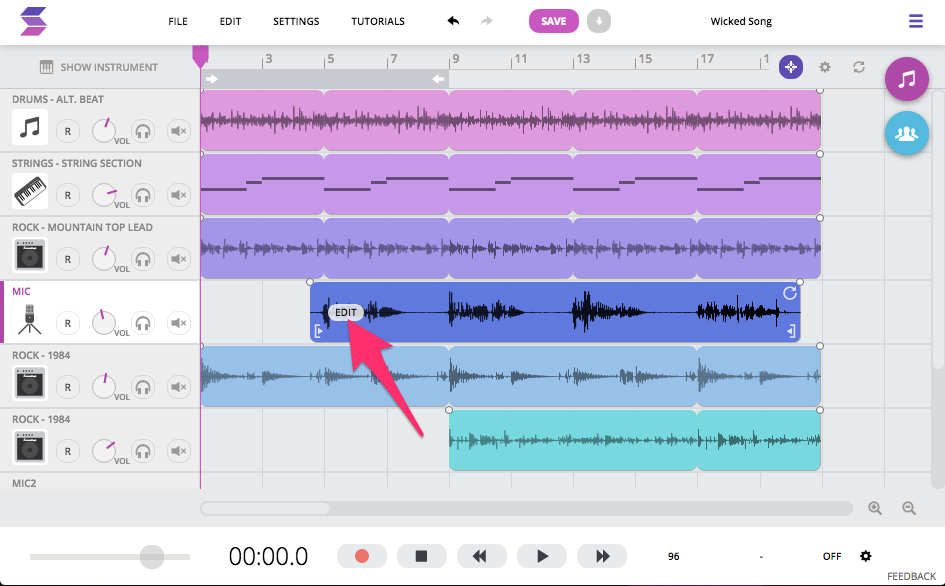Viewport: 945px width, 586px height.
Task: Click the MIC microphone instrument icon
Action: 30,320
